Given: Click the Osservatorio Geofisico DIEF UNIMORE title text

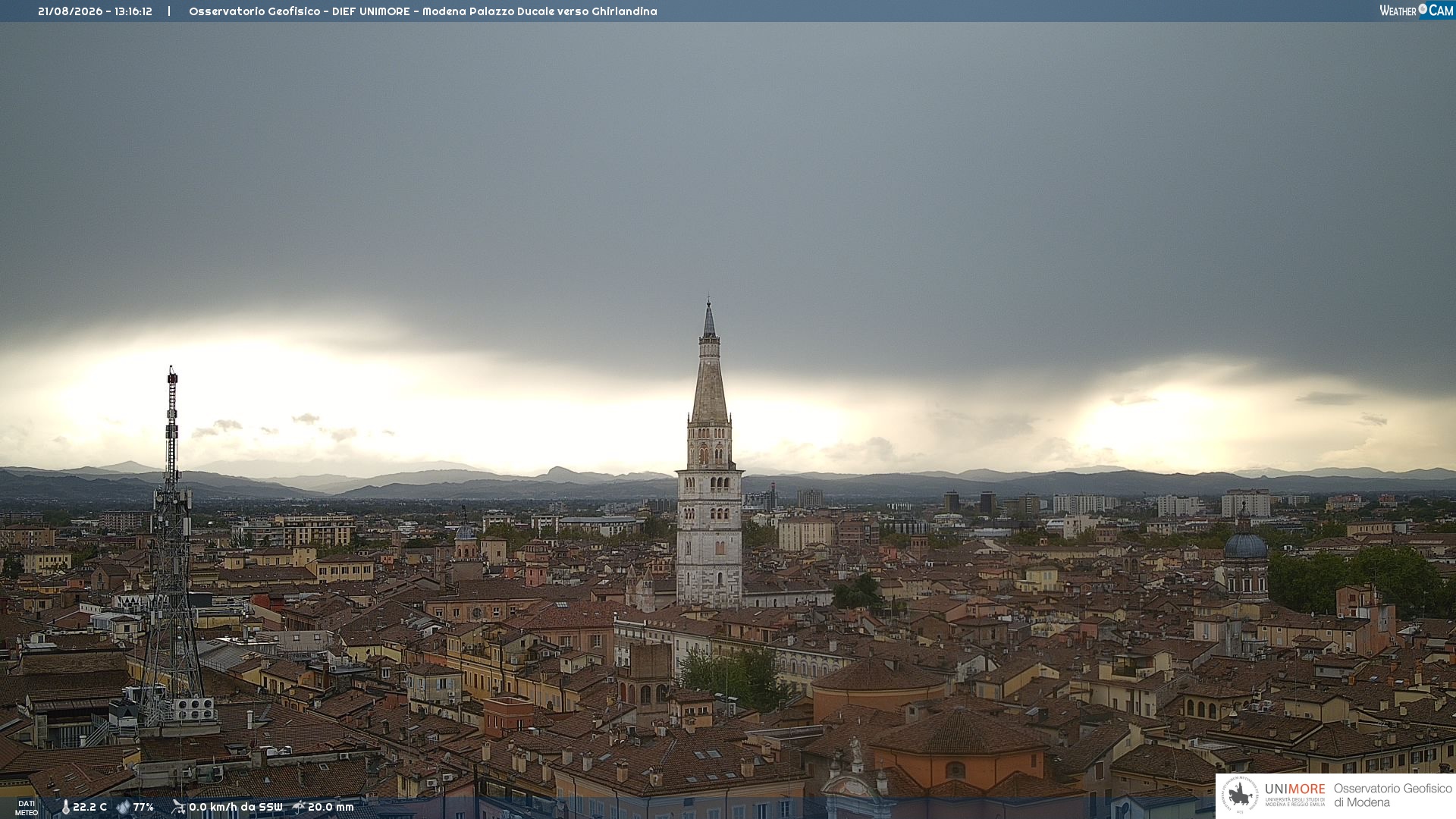Looking at the screenshot, I should click(x=422, y=11).
